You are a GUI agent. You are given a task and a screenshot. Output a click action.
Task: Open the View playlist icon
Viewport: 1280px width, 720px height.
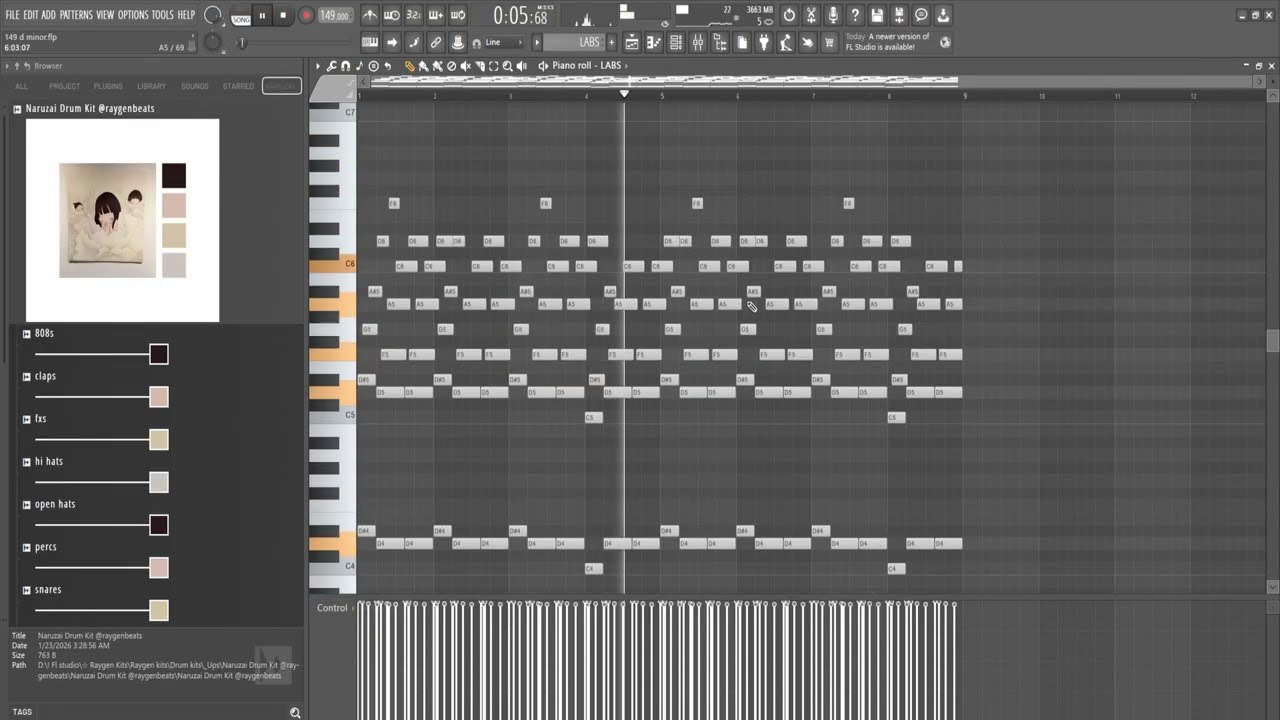click(632, 42)
